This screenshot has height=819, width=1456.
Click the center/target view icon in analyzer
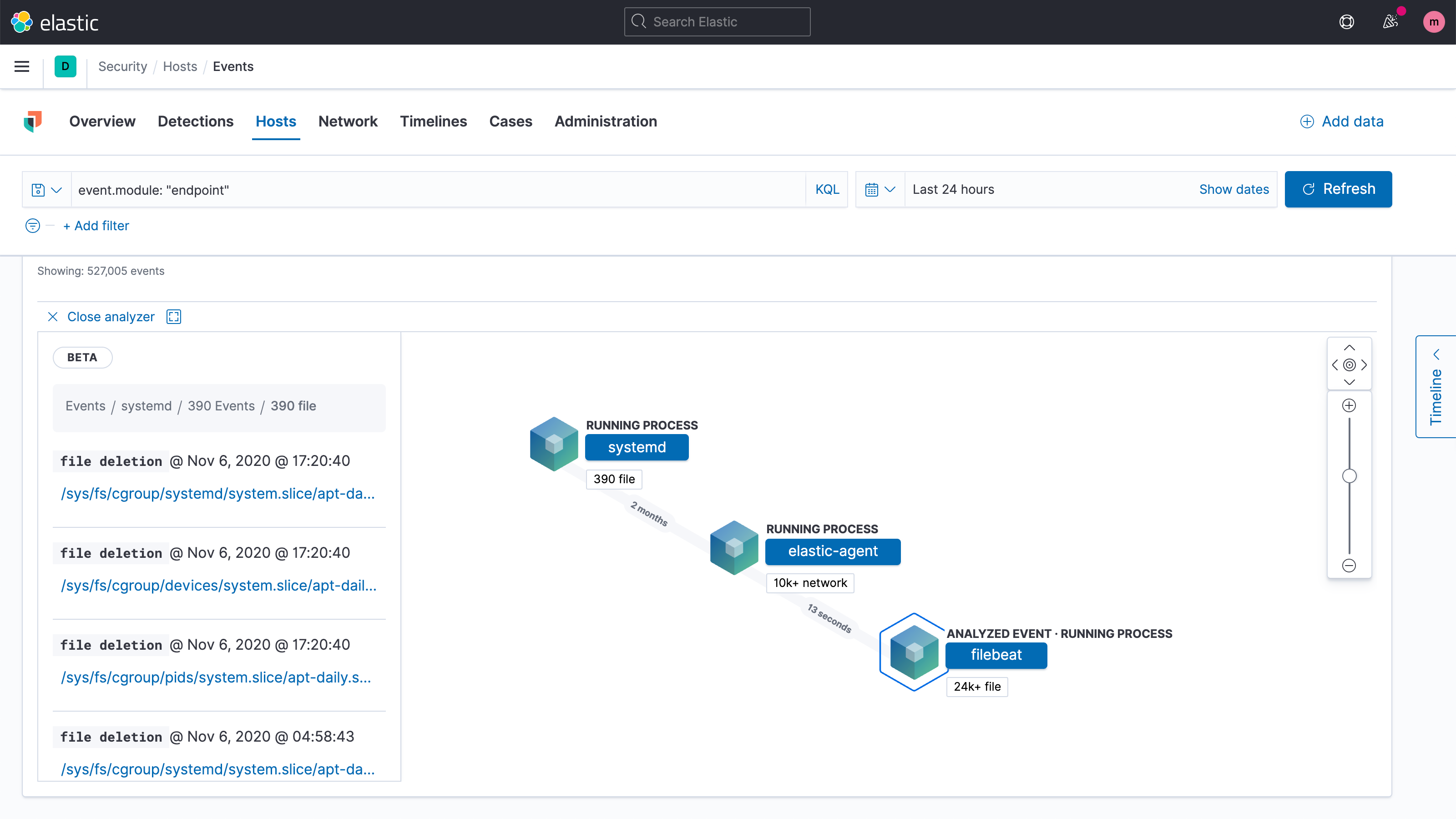pyautogui.click(x=1349, y=365)
